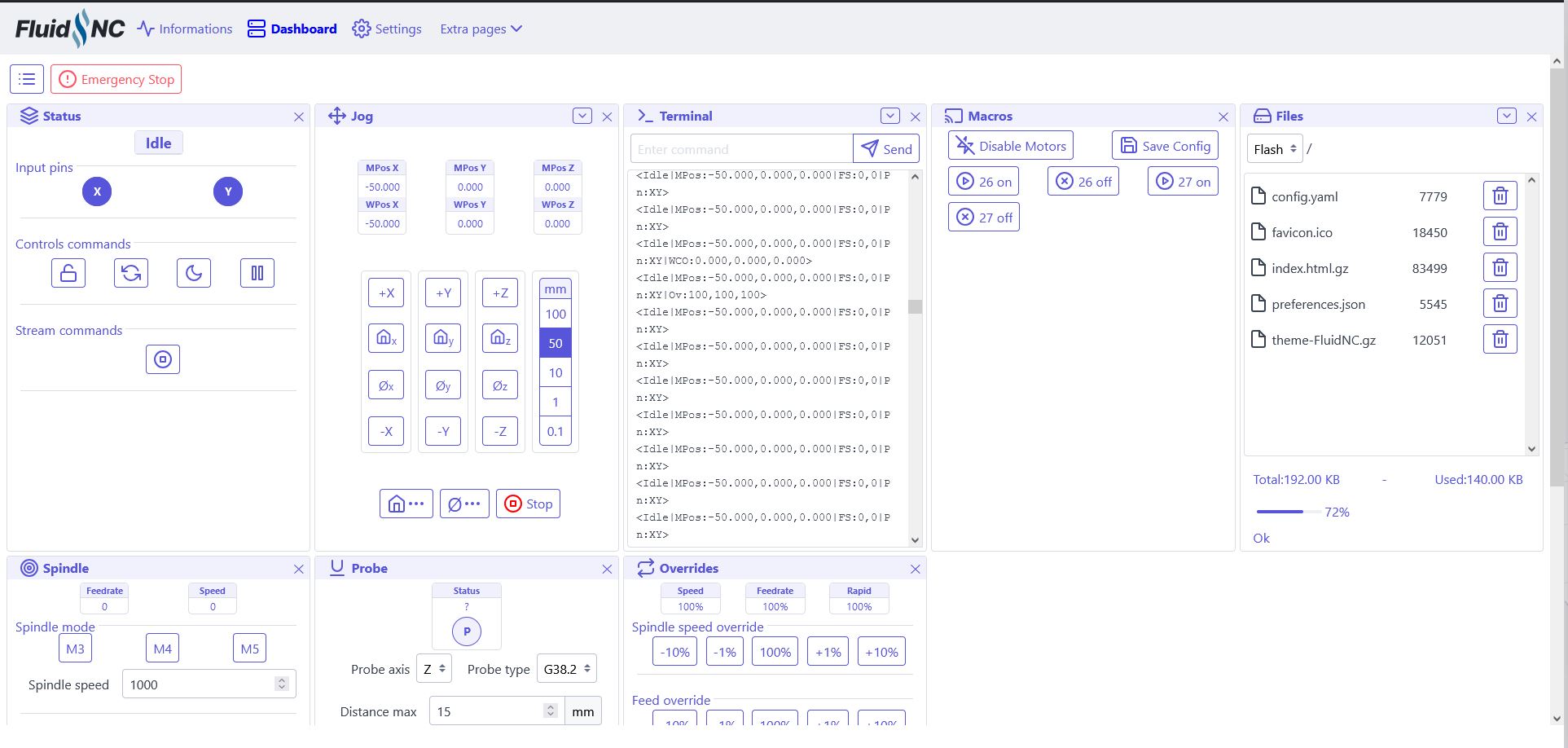Open the Settings tab
Viewport: 1568px width, 748px height.
(387, 29)
